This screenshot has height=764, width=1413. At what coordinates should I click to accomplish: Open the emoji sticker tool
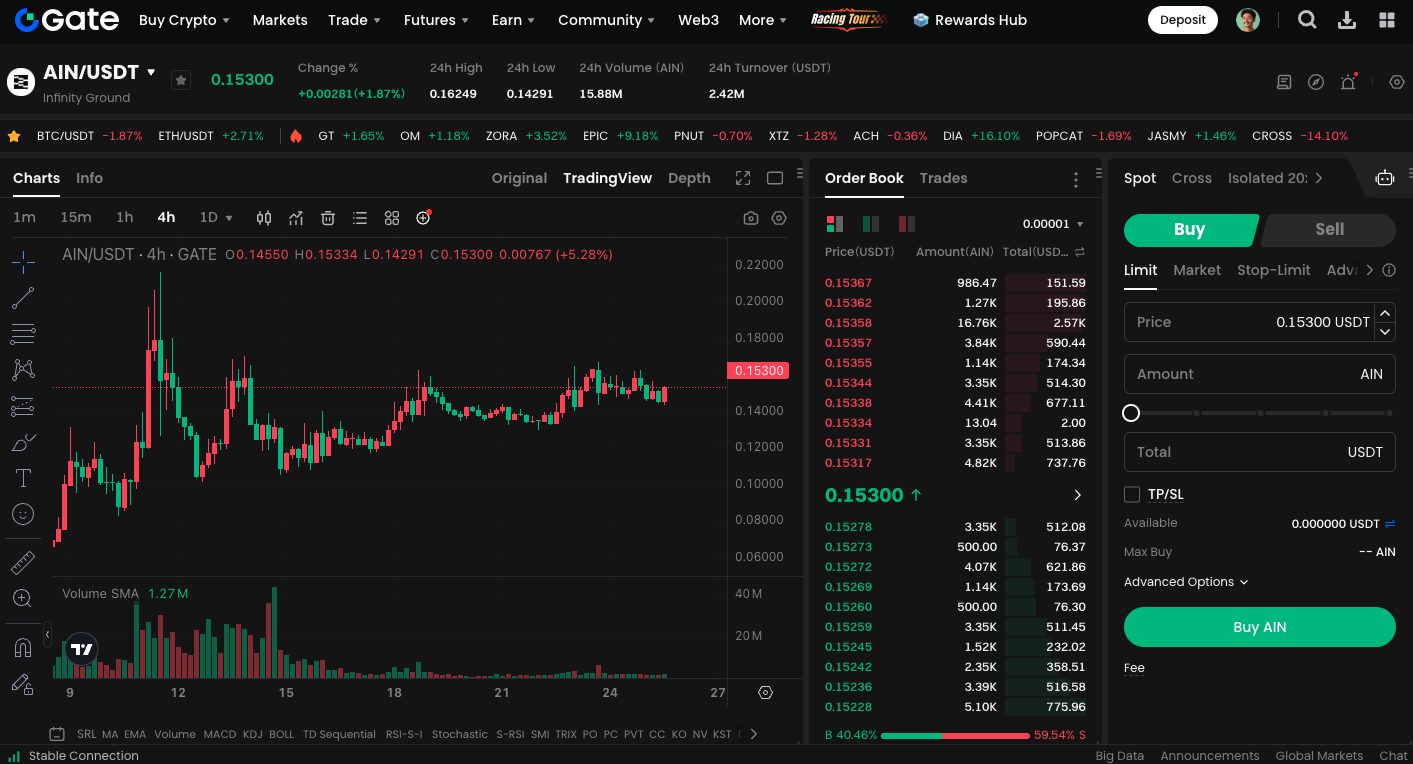point(23,514)
